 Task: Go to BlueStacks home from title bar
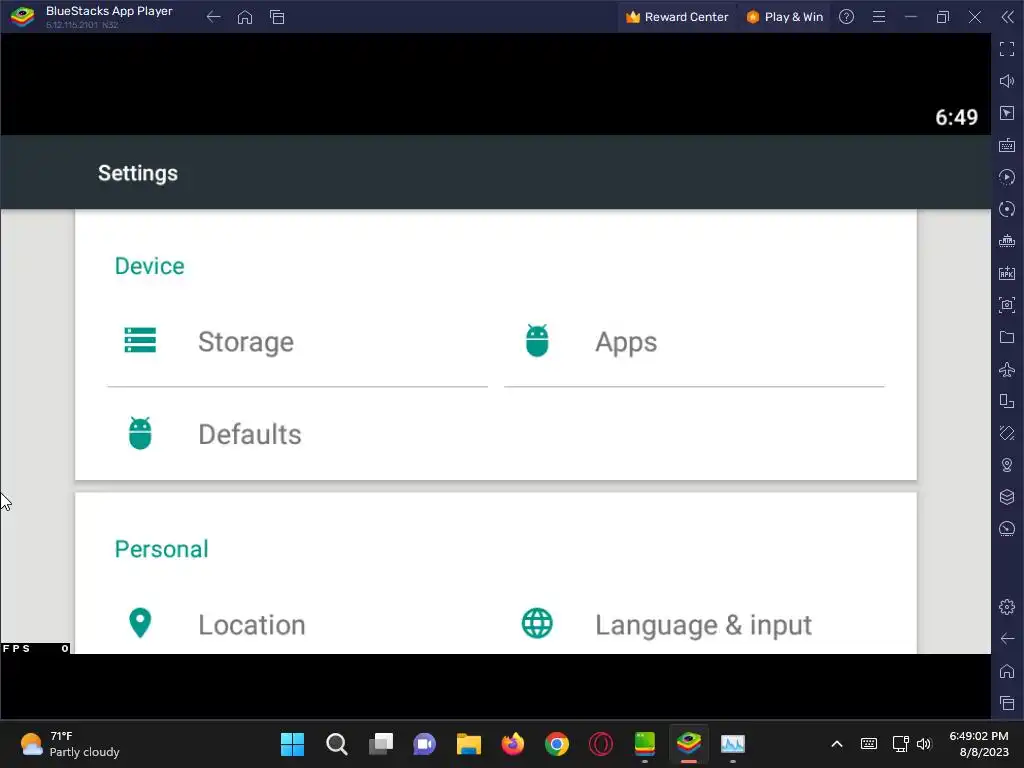245,17
